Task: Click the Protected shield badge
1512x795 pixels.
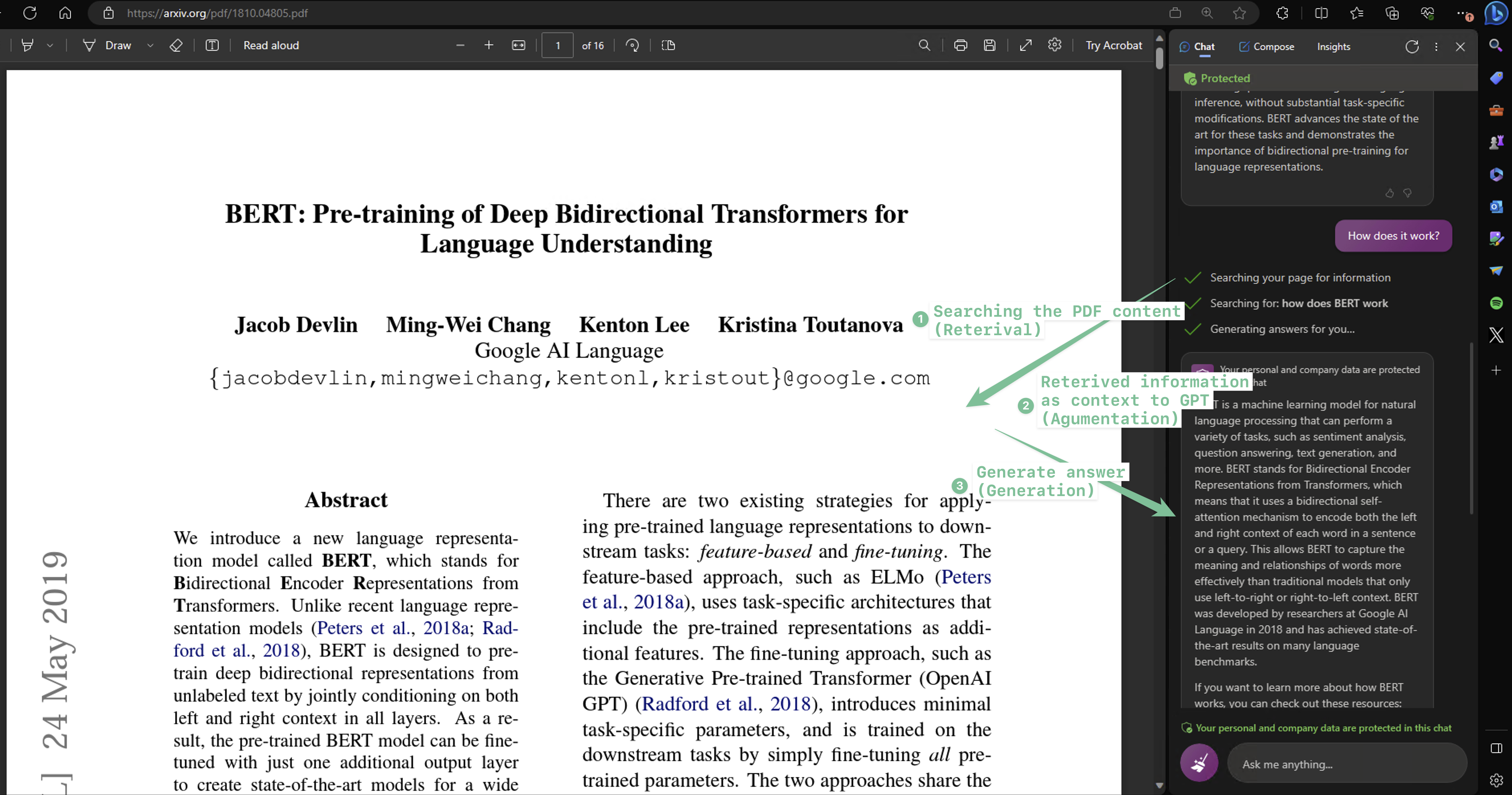Action: 1217,78
